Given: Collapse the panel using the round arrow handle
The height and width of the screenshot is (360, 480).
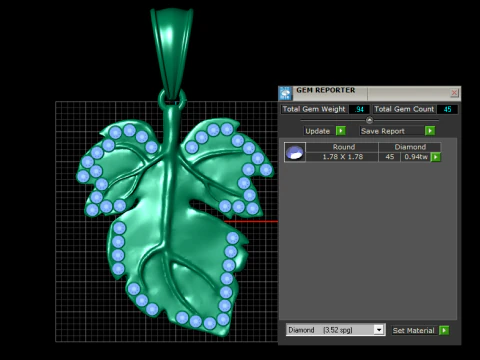Looking at the screenshot, I should tap(369, 120).
